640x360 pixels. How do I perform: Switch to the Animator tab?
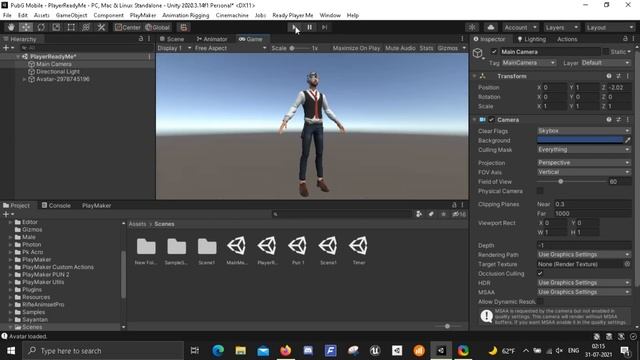(x=212, y=39)
